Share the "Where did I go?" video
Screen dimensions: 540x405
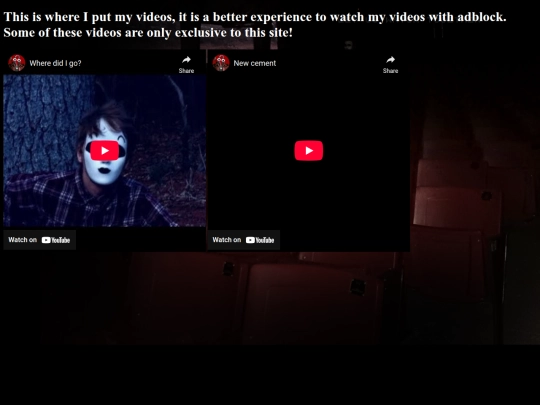point(186,64)
